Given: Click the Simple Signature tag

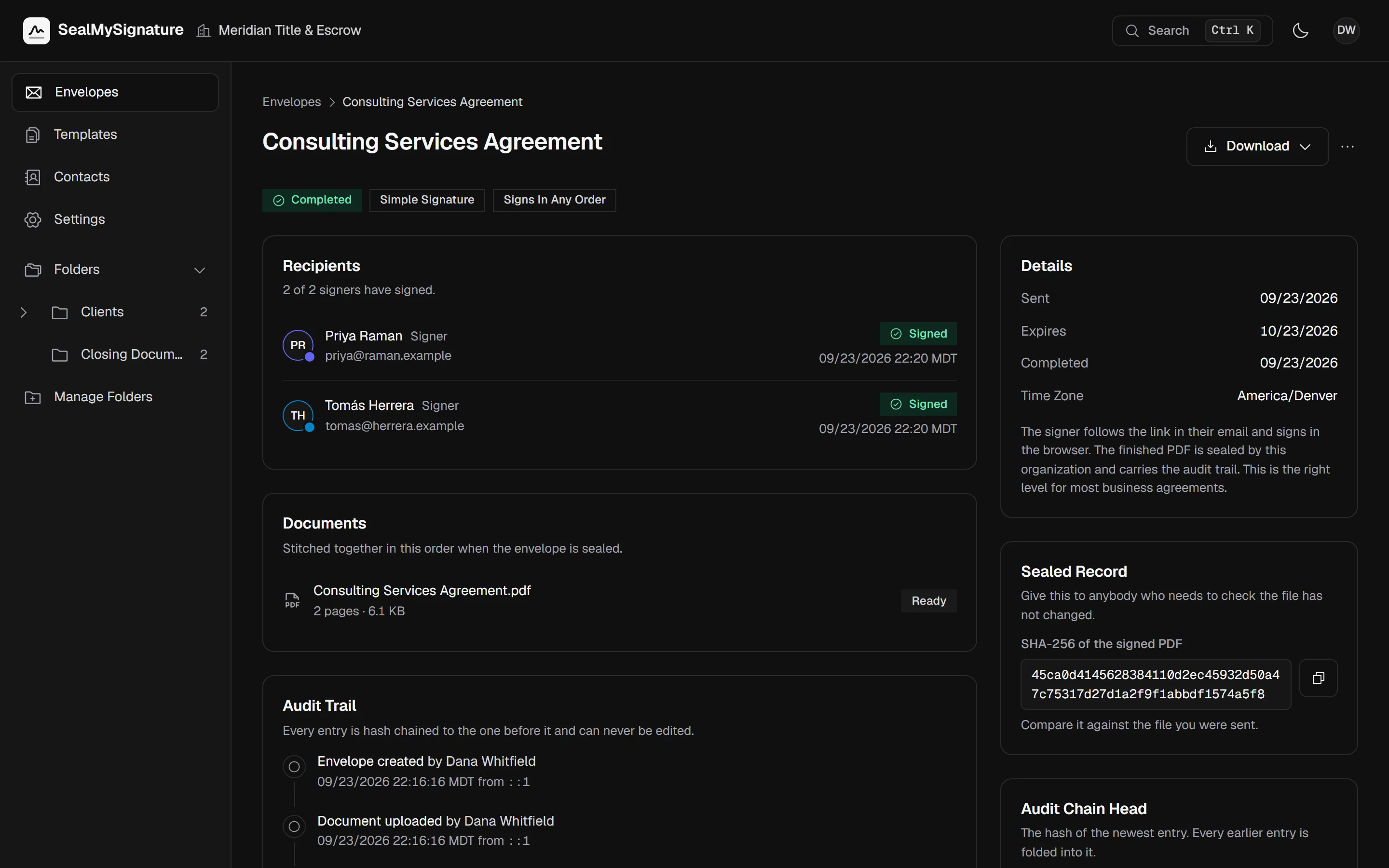Looking at the screenshot, I should pyautogui.click(x=427, y=200).
